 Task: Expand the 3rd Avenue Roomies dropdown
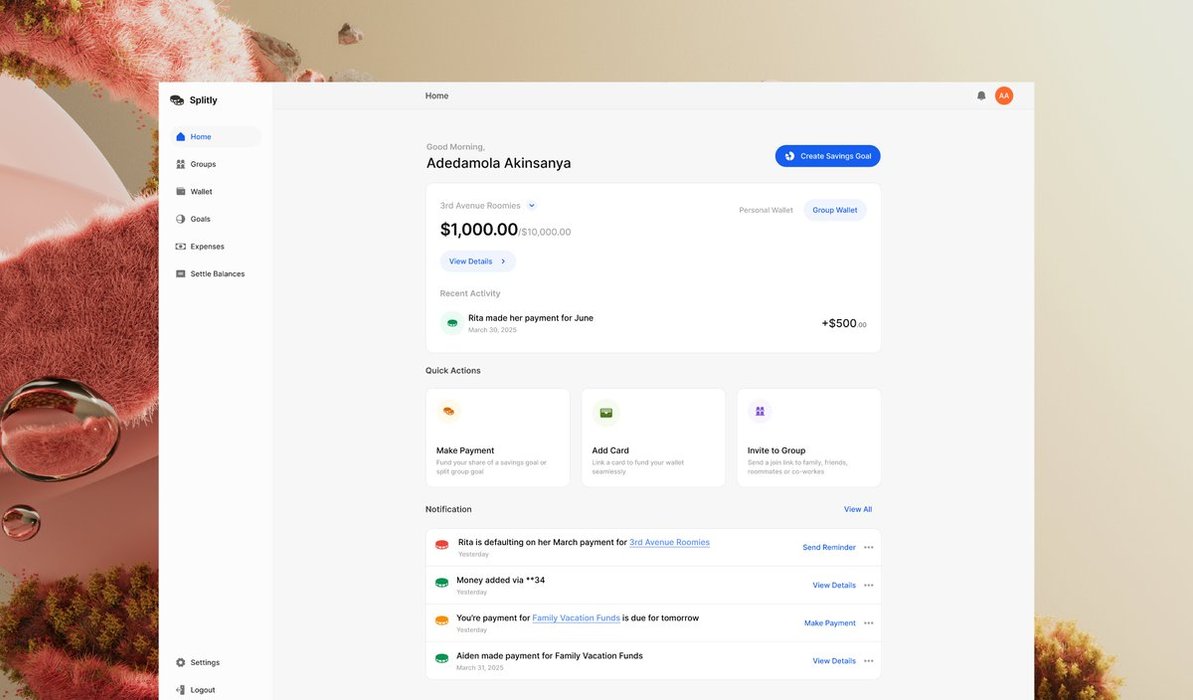tap(532, 206)
